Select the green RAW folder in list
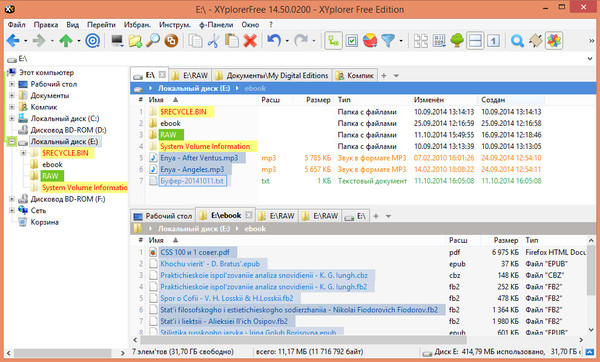600x362 pixels. click(x=168, y=135)
